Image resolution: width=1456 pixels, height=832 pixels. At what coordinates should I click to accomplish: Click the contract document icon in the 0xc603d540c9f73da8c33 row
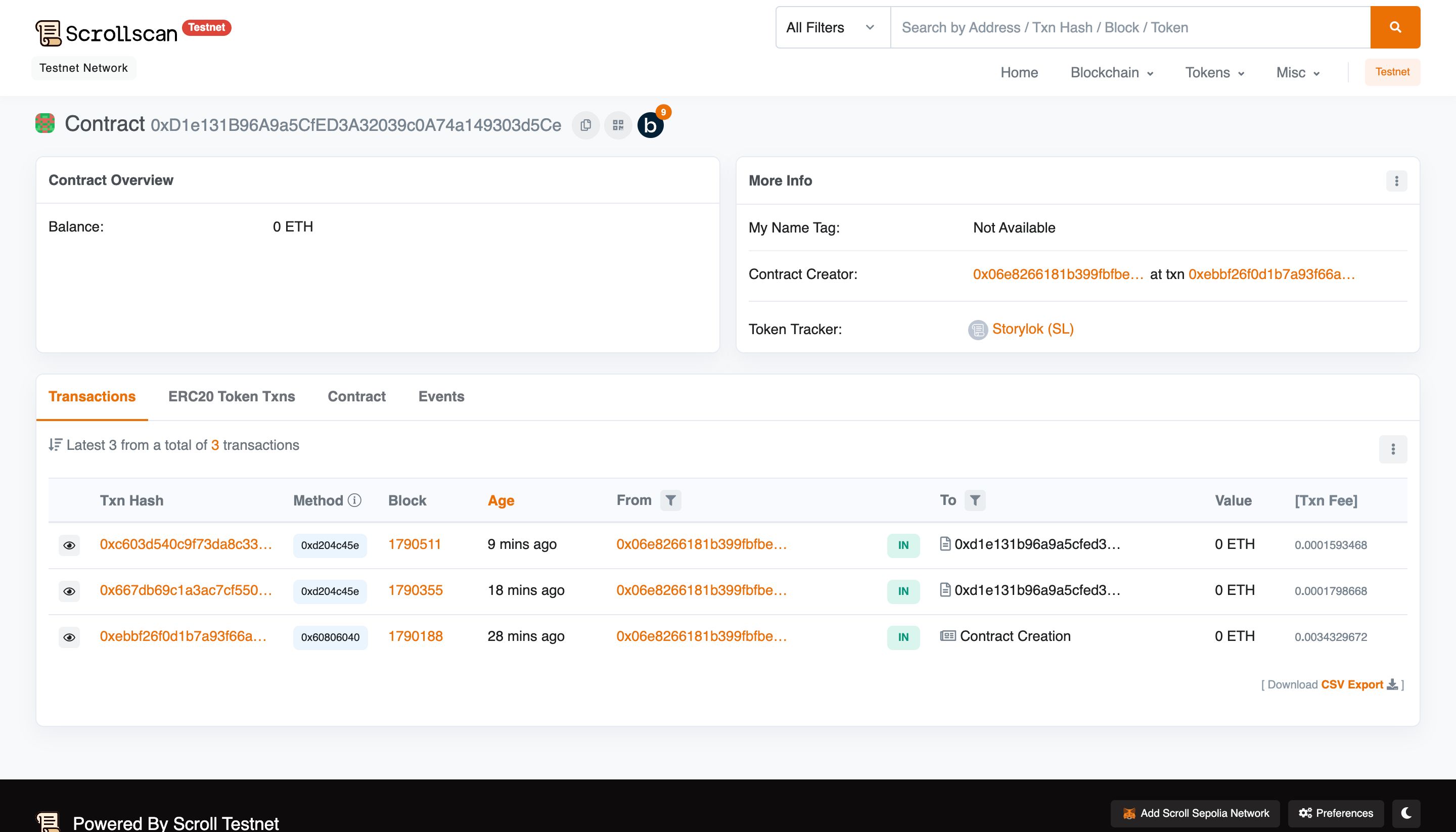point(945,543)
